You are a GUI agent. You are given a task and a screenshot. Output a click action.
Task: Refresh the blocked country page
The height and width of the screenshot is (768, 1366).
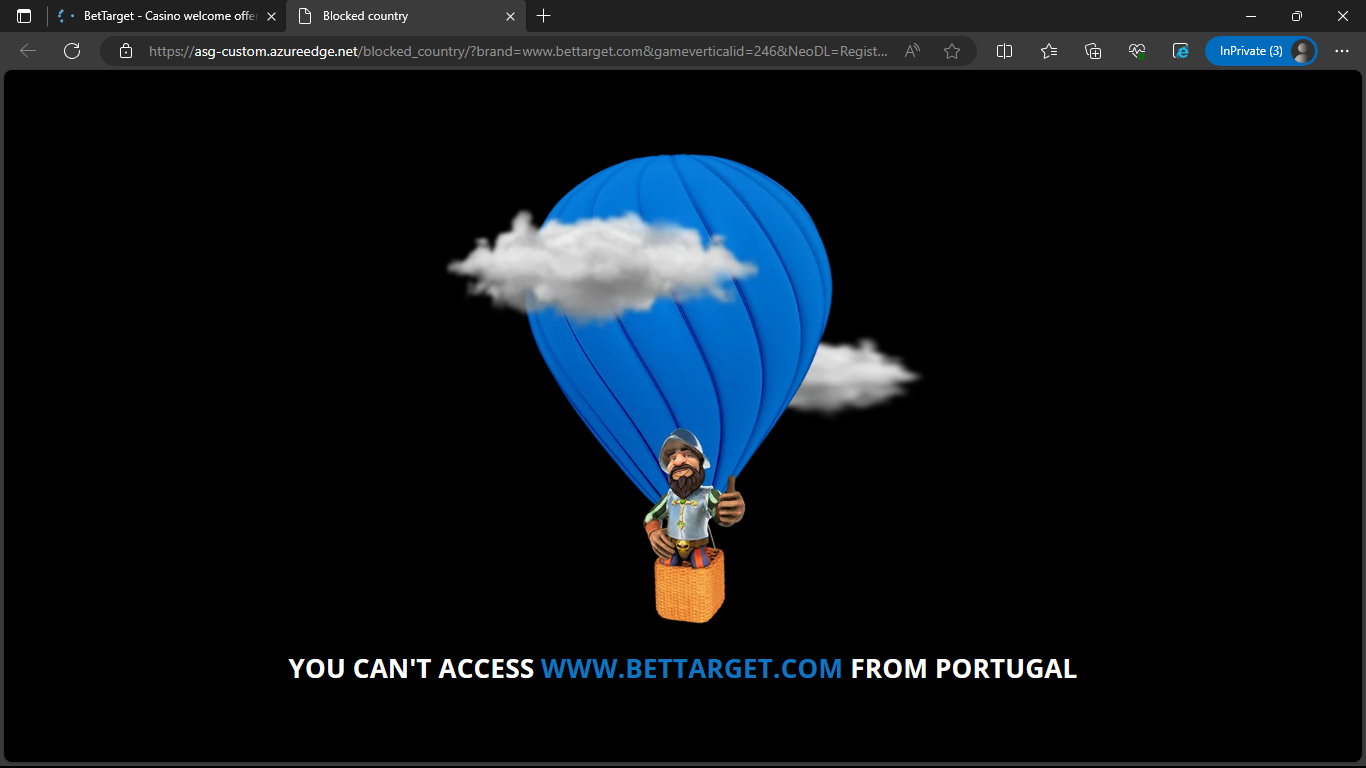pyautogui.click(x=71, y=51)
